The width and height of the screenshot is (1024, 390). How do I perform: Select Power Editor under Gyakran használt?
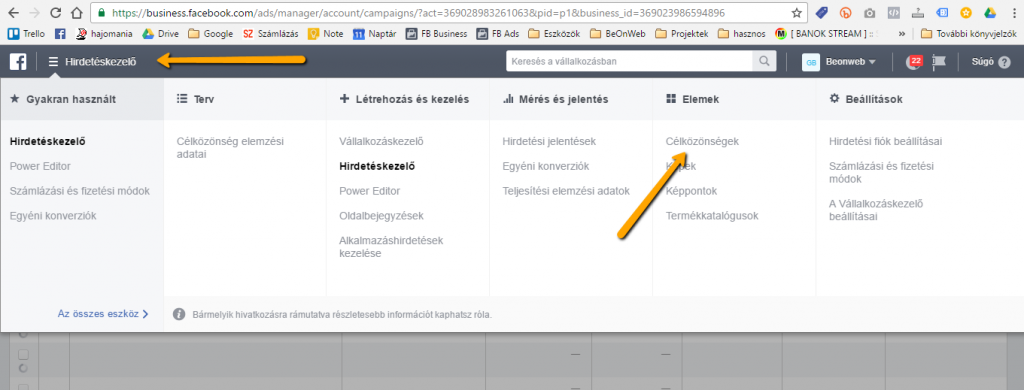point(40,166)
